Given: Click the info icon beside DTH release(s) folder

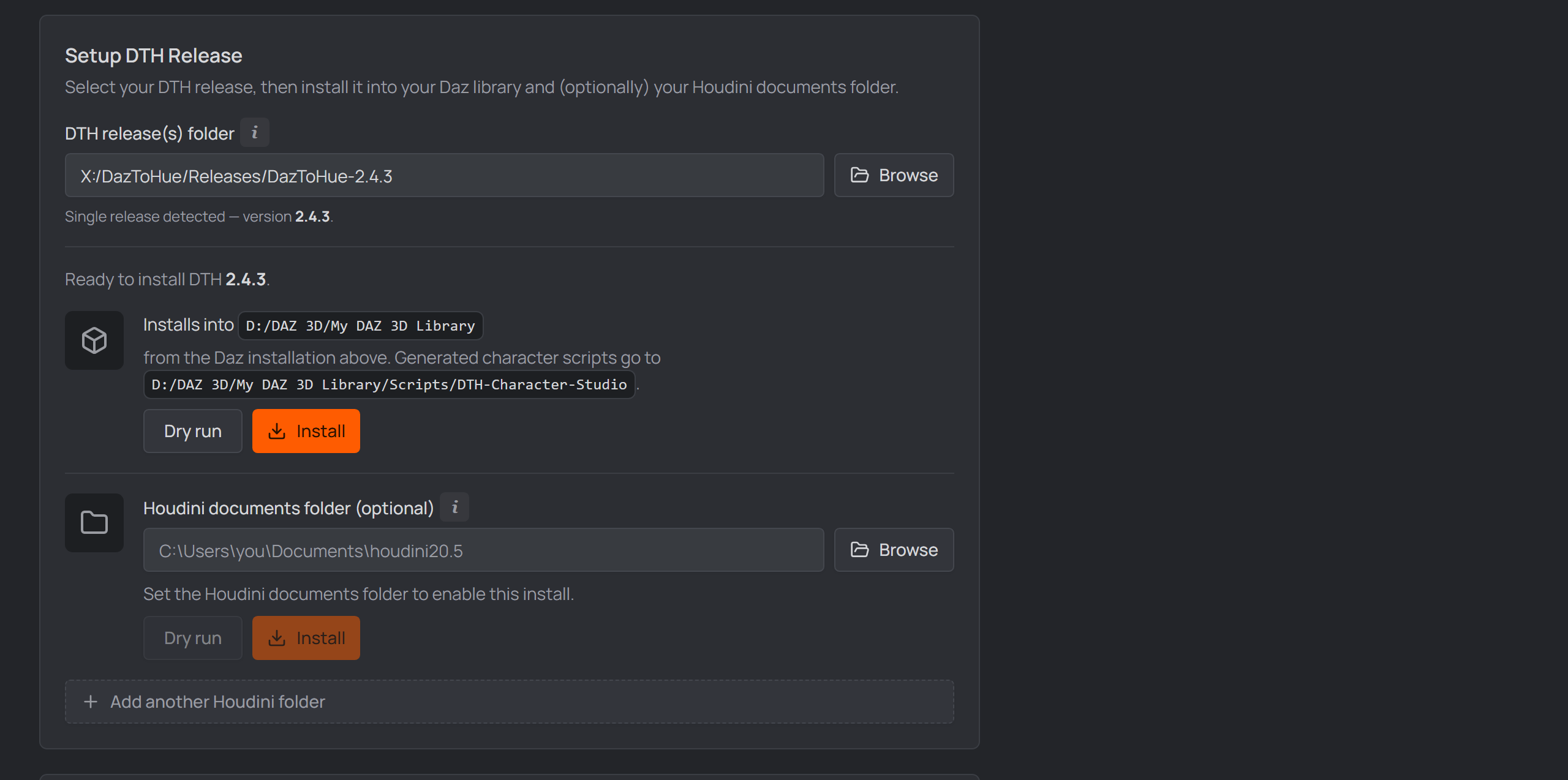Looking at the screenshot, I should 255,132.
